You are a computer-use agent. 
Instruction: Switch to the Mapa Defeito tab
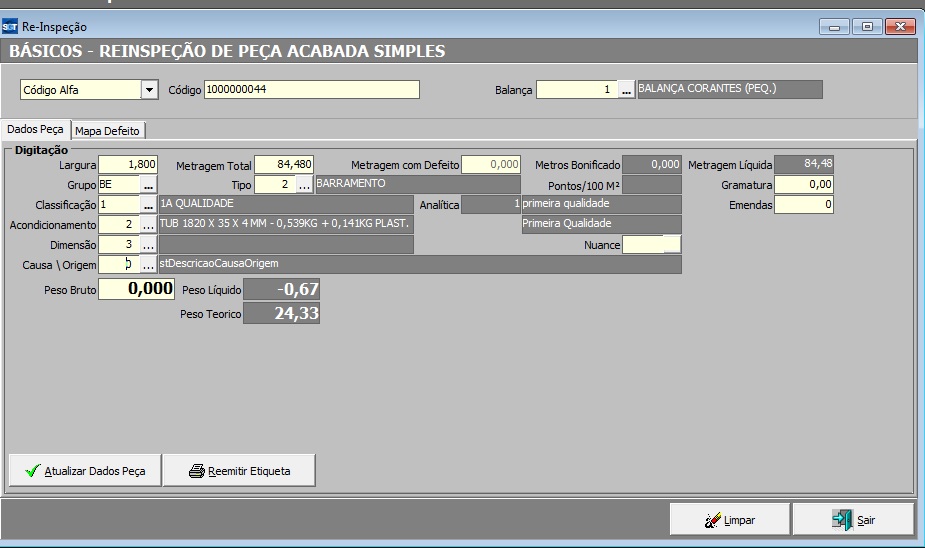109,131
